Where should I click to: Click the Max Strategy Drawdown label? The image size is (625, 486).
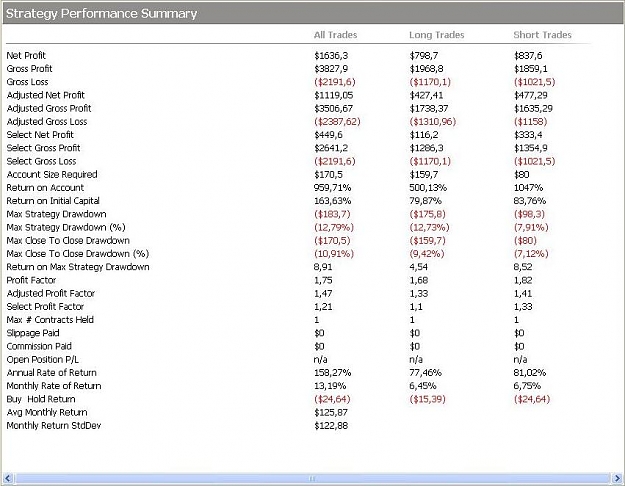tap(56, 214)
